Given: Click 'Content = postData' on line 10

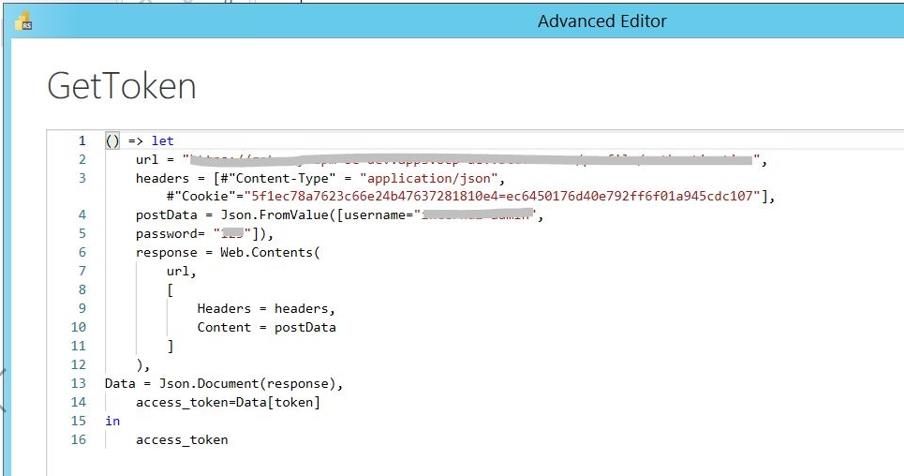Looking at the screenshot, I should click(266, 327).
